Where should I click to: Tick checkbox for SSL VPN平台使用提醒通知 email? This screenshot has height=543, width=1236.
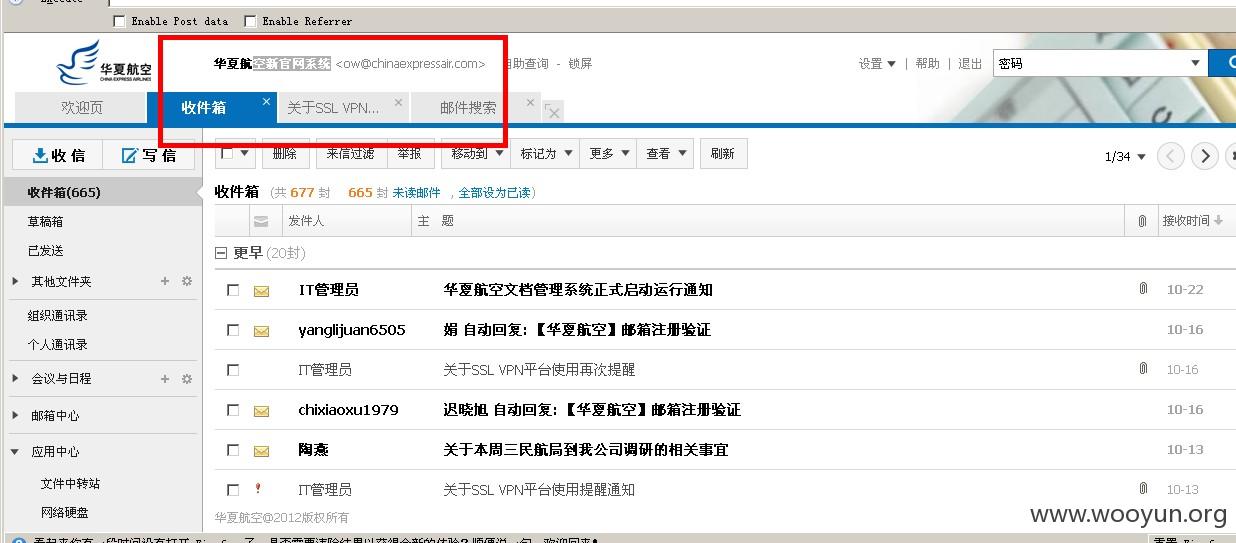tap(233, 490)
